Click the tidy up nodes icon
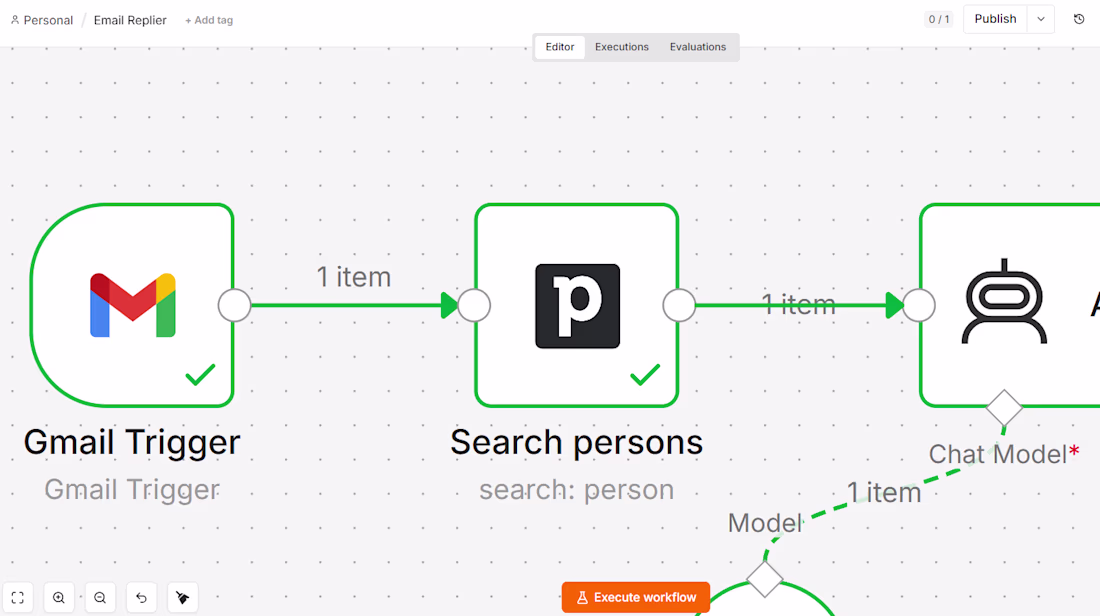This screenshot has height=616, width=1100. coord(183,598)
